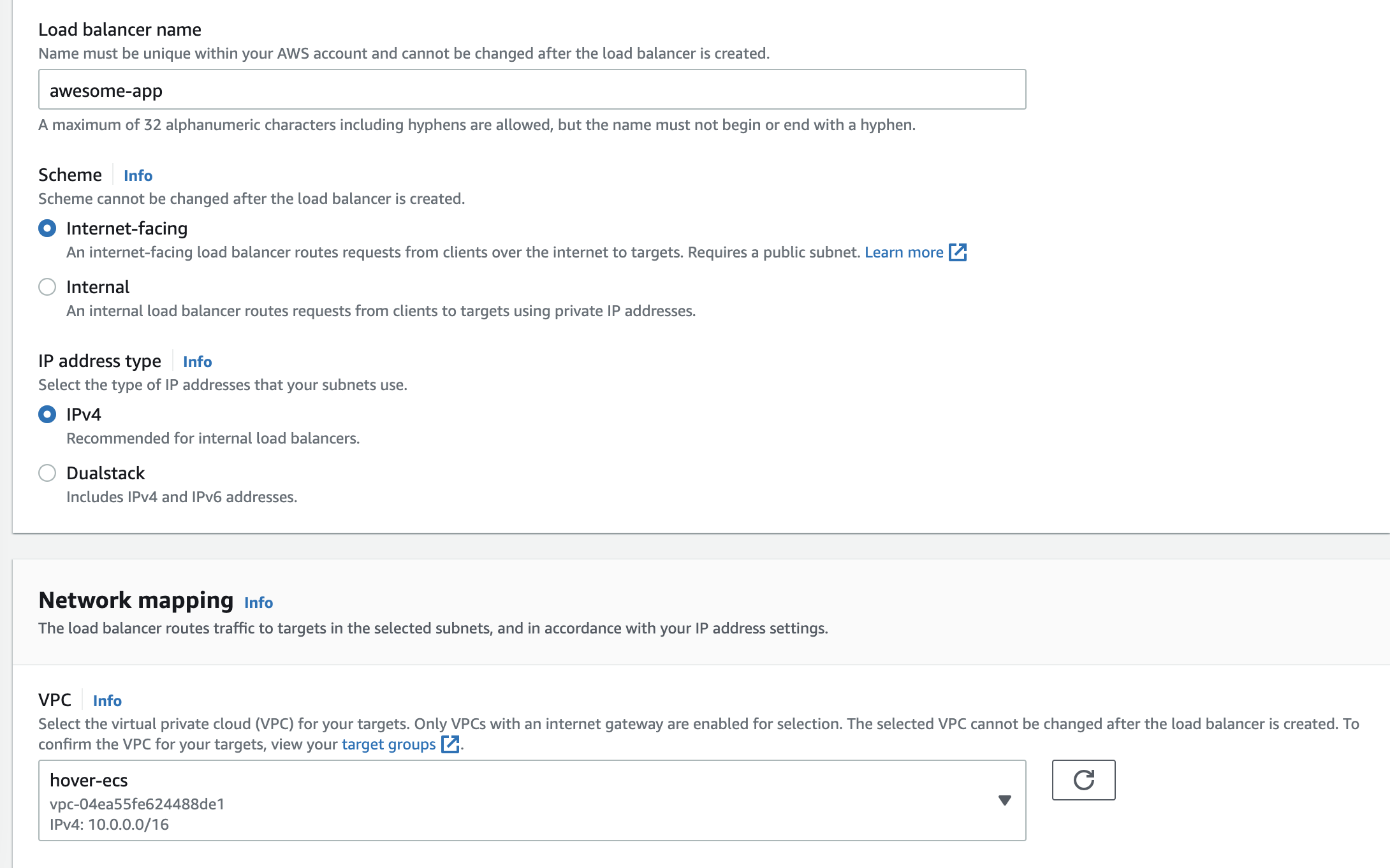Click the dropdown arrow in the VPC selector
Screen dimensions: 1390x868
coord(1005,800)
